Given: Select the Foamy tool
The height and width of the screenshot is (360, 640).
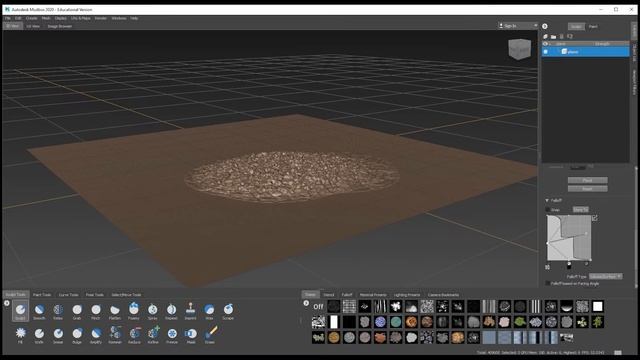Looking at the screenshot, I should (133, 311).
